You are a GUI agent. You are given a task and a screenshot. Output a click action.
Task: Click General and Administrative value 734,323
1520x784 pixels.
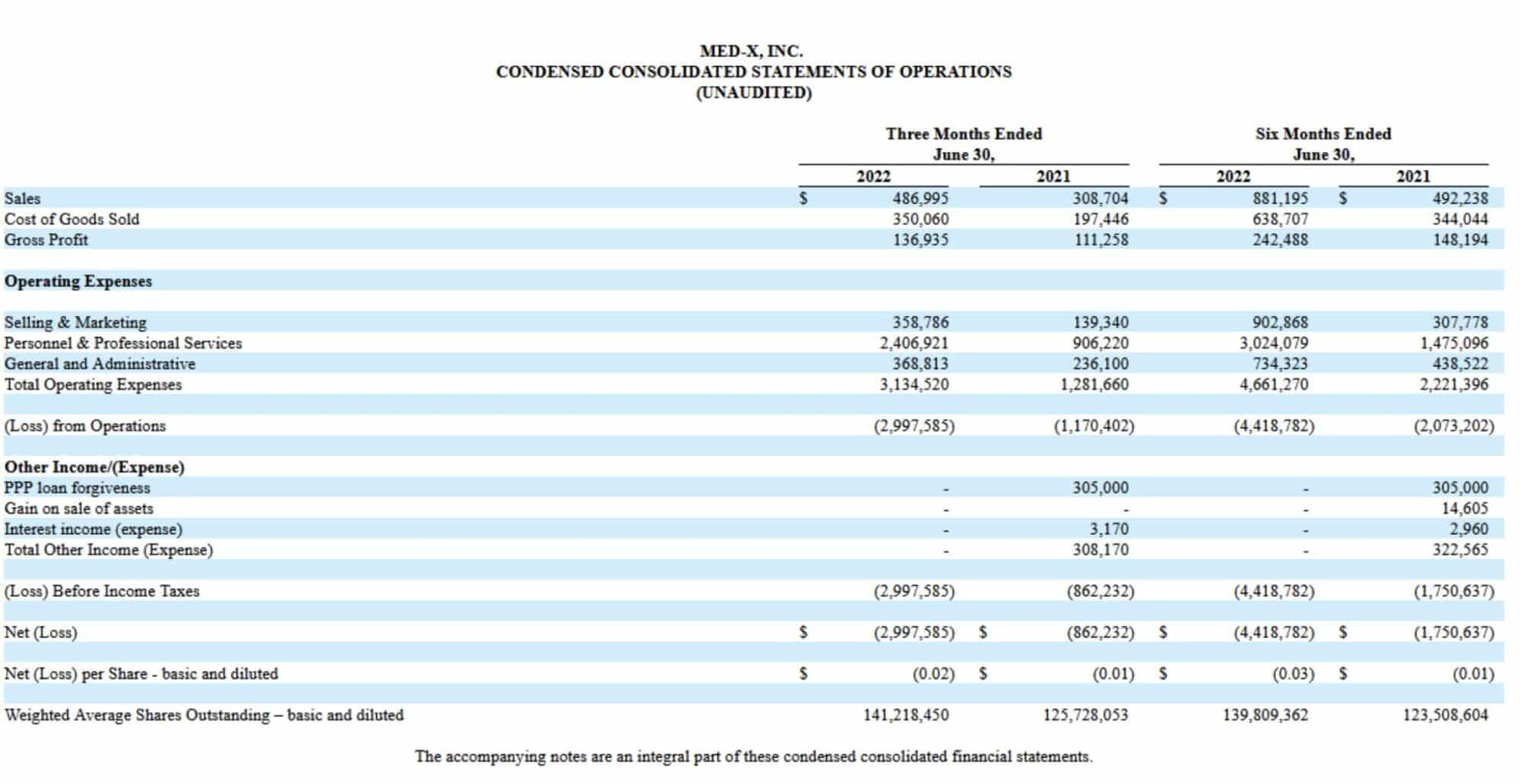click(1281, 364)
